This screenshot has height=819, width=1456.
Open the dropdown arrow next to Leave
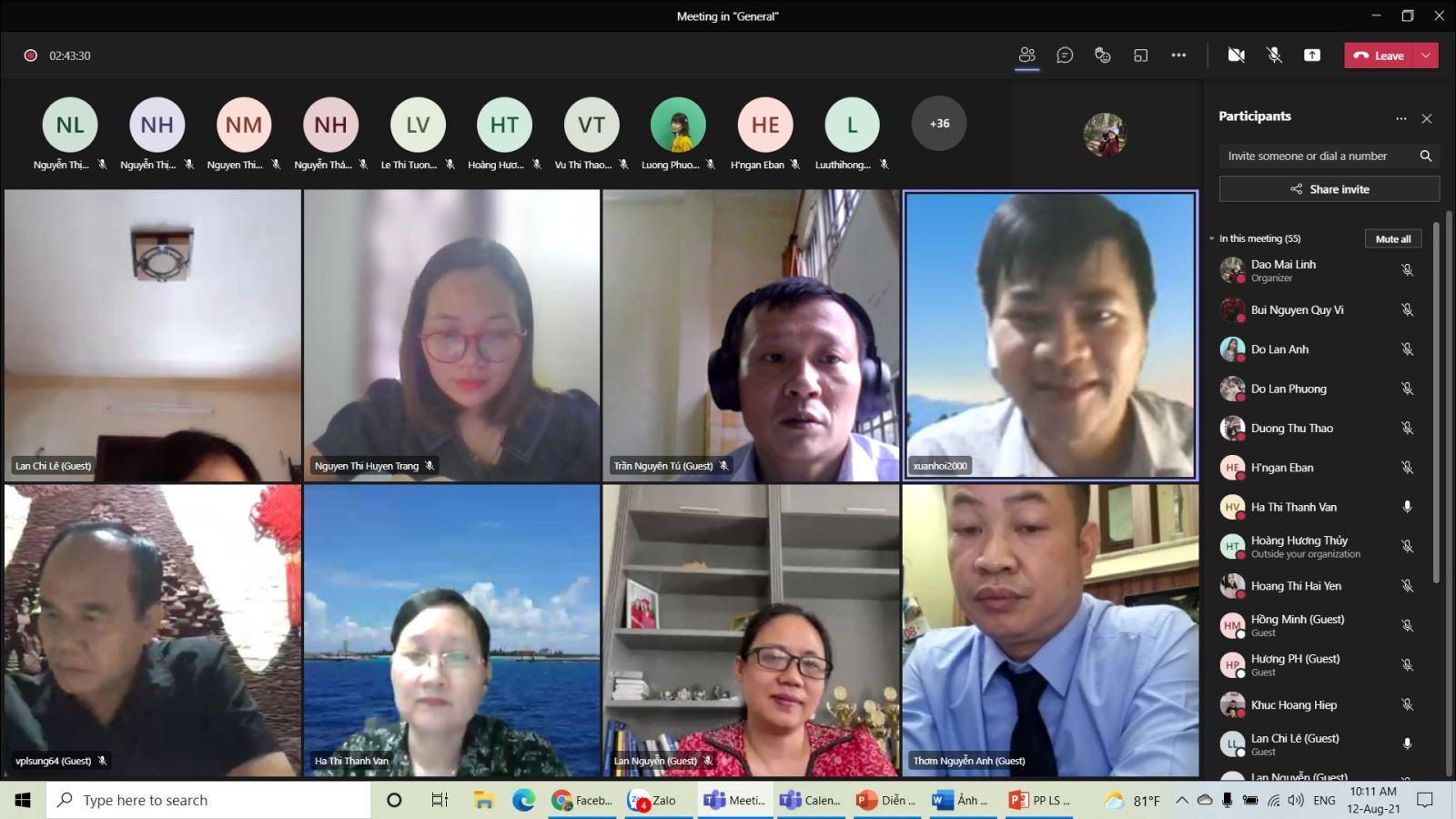pos(1426,56)
